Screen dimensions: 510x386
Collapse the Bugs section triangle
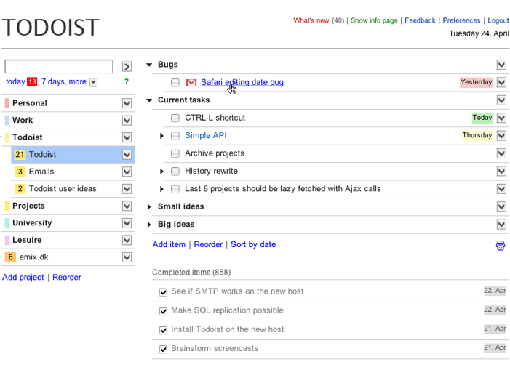point(149,65)
